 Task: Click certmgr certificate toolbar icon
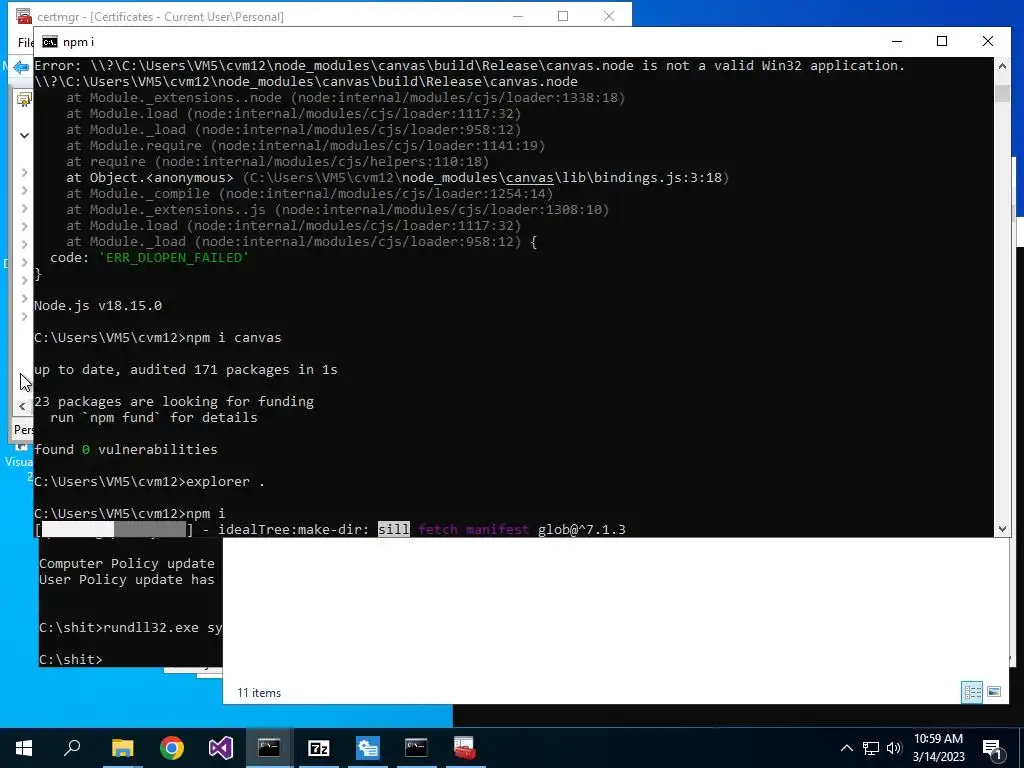pos(24,100)
